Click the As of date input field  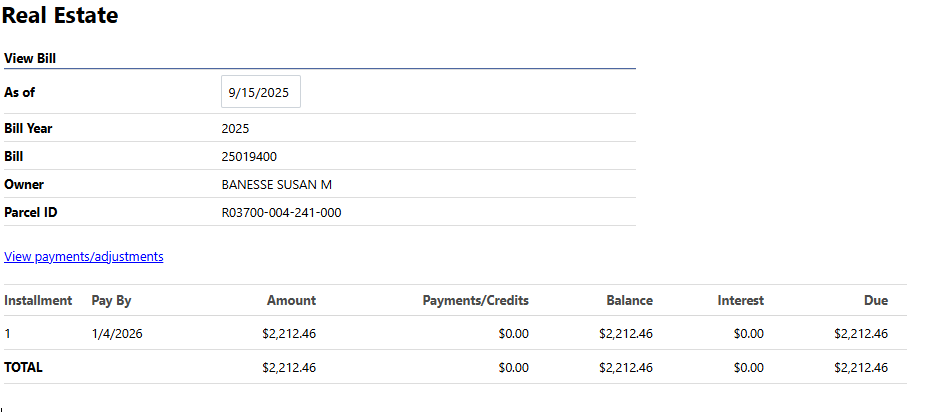coord(260,92)
